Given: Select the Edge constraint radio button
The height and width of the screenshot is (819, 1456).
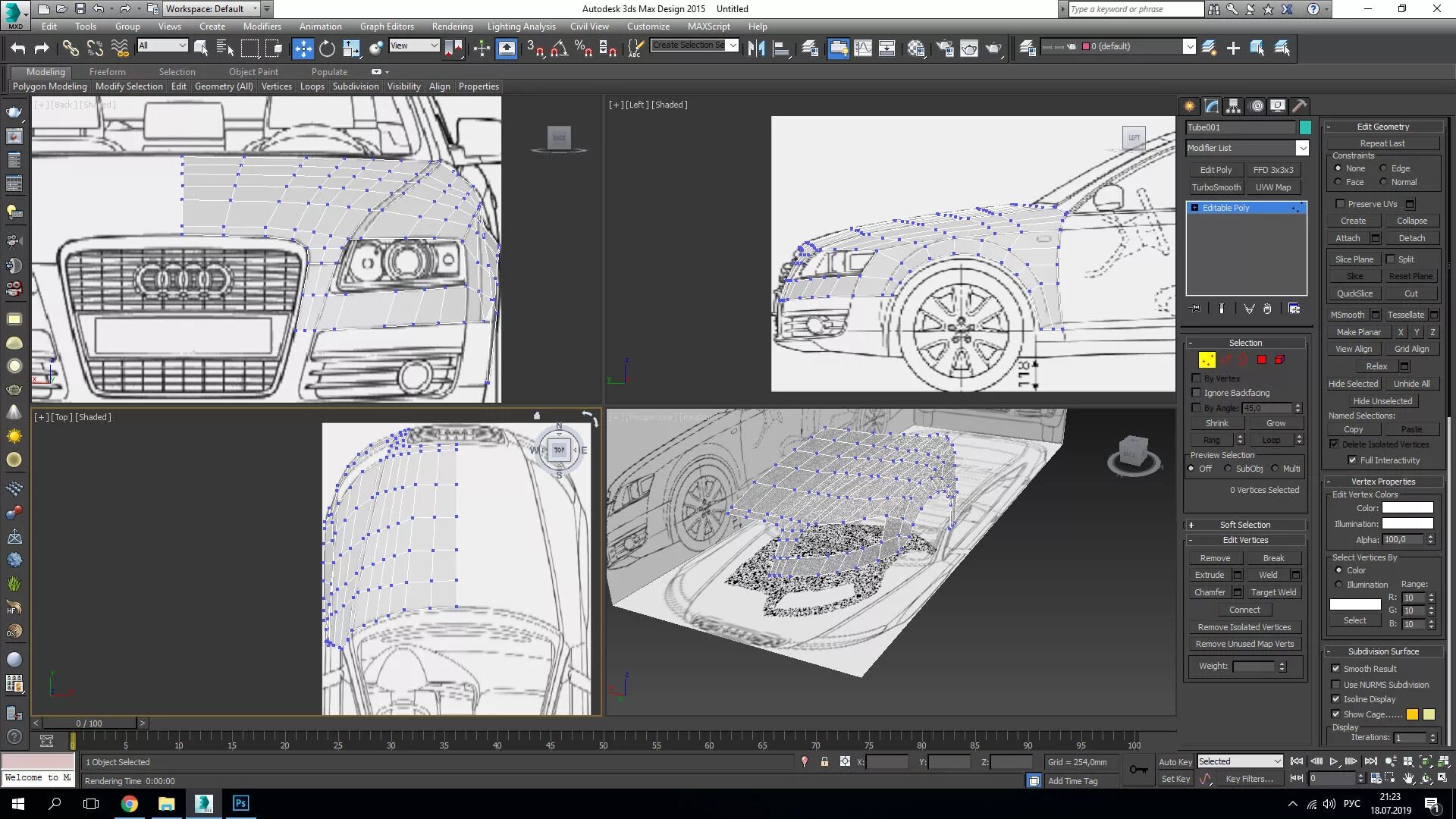Looking at the screenshot, I should 1383,168.
